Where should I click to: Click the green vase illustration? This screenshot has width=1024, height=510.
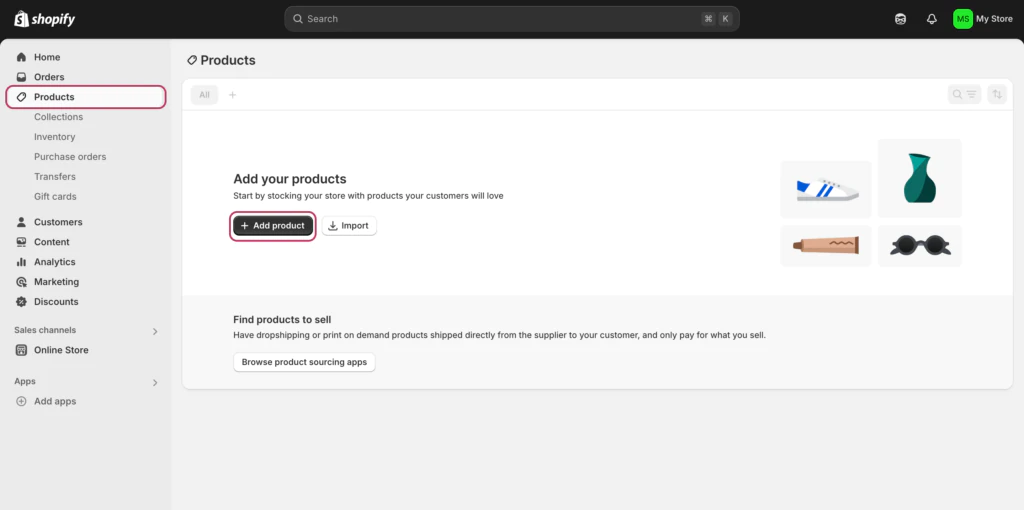pos(920,178)
